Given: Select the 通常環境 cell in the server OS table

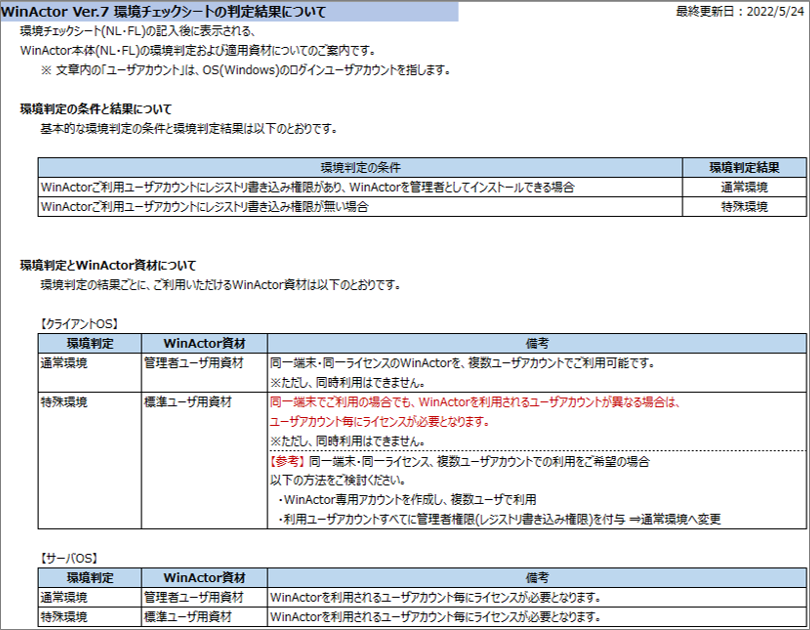Looking at the screenshot, I should coord(90,597).
